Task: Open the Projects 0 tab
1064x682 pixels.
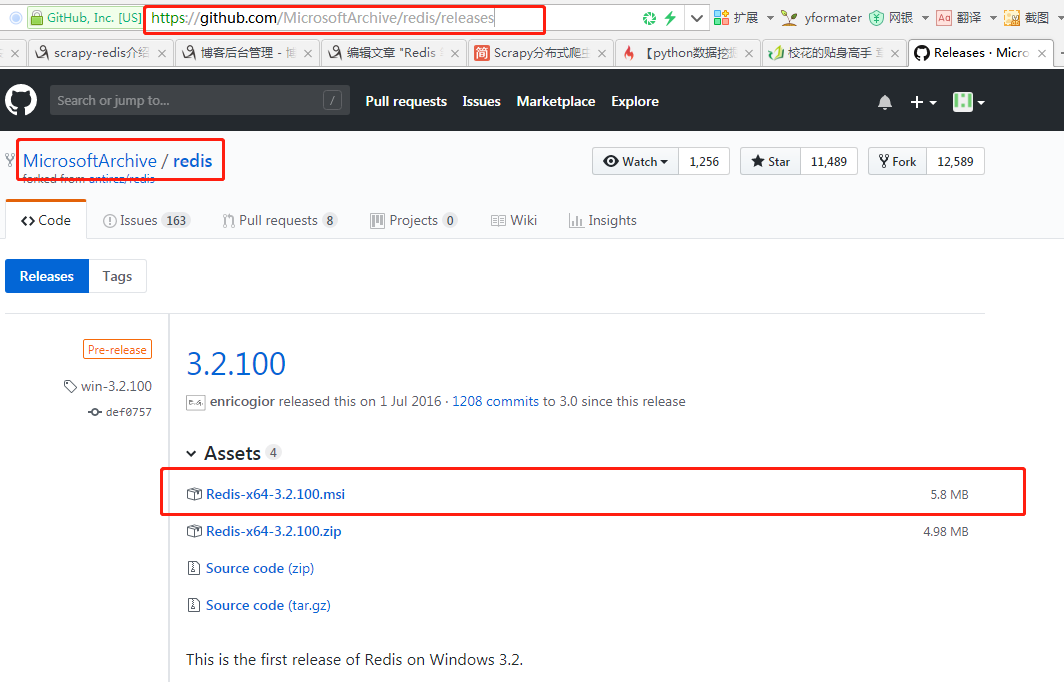Action: 414,221
